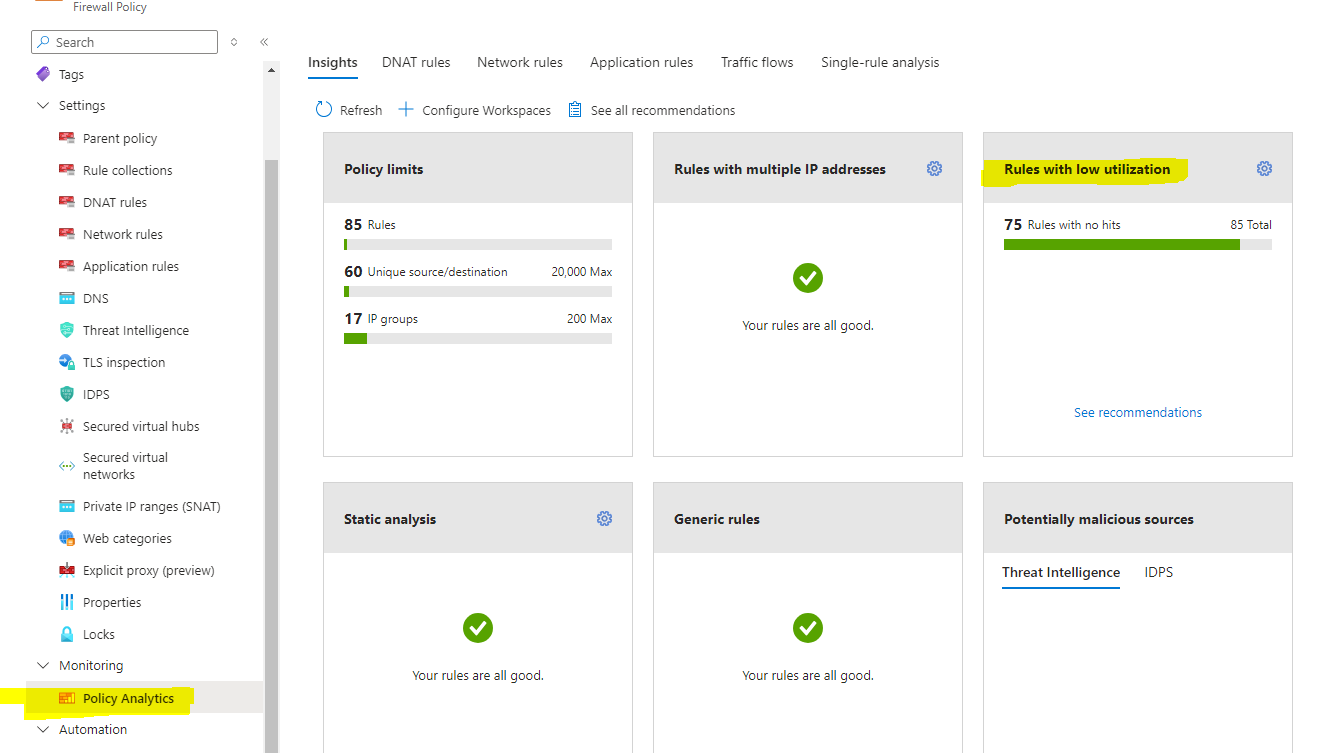Click the green checkmark in multiple IP addresses card
The height and width of the screenshot is (753, 1327).
[808, 278]
